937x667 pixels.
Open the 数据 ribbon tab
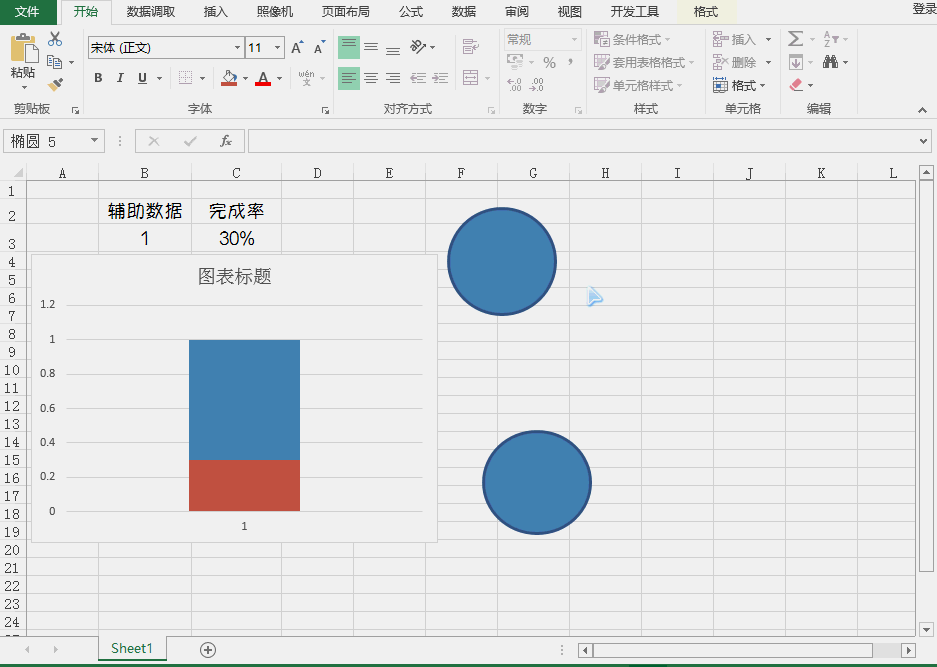click(x=463, y=12)
